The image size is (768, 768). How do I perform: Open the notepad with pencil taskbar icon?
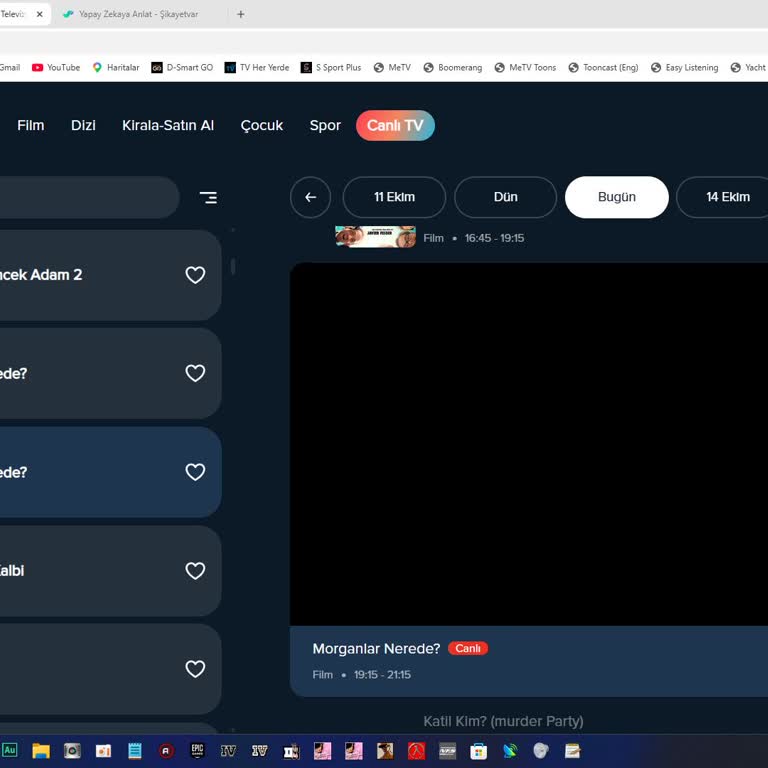point(573,750)
